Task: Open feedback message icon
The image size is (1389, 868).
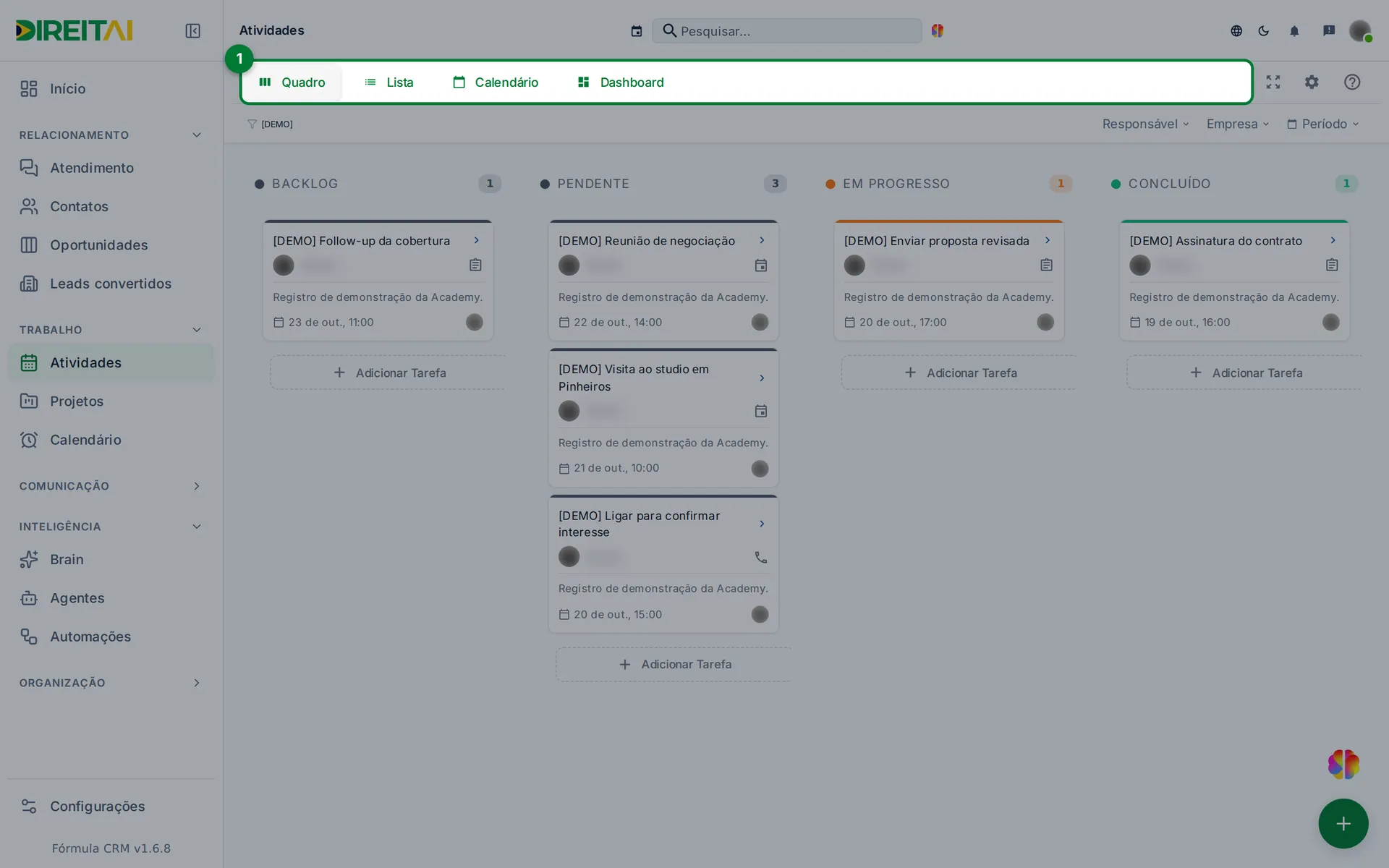Action: point(1329,30)
